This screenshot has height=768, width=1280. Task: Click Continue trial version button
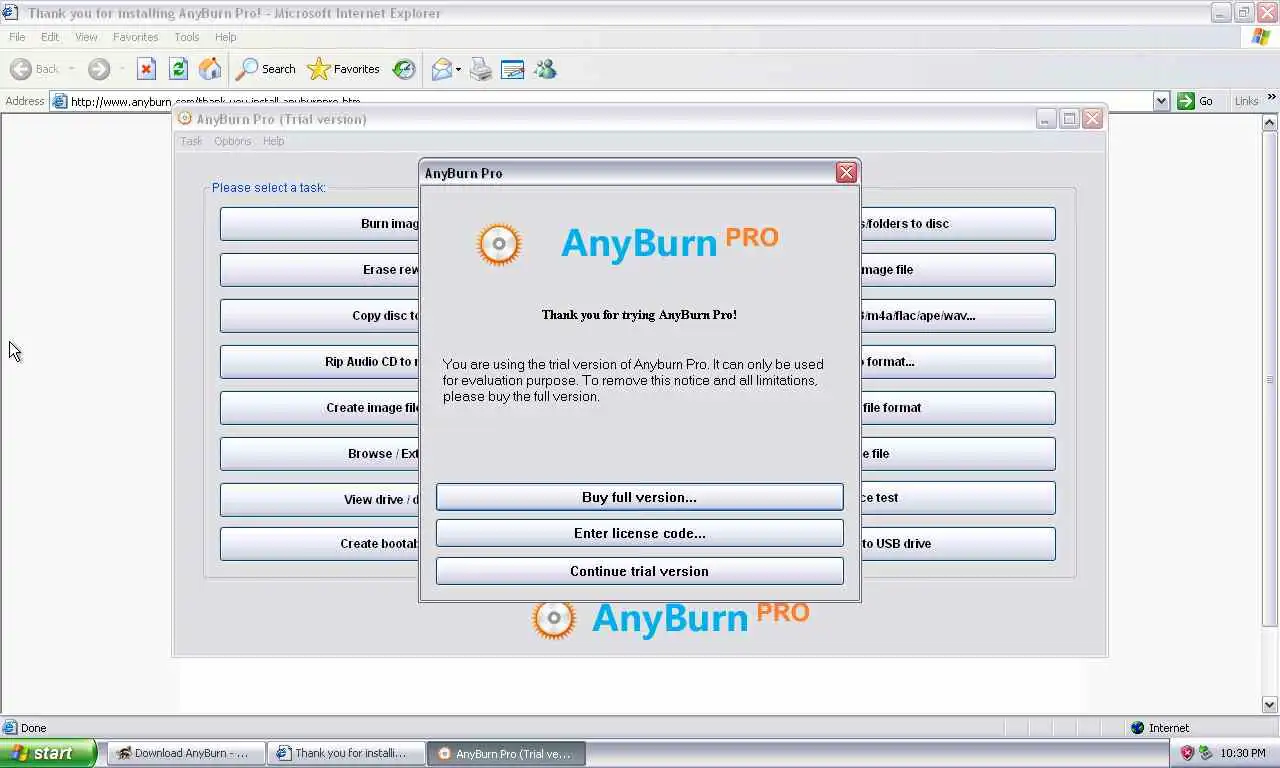[640, 571]
